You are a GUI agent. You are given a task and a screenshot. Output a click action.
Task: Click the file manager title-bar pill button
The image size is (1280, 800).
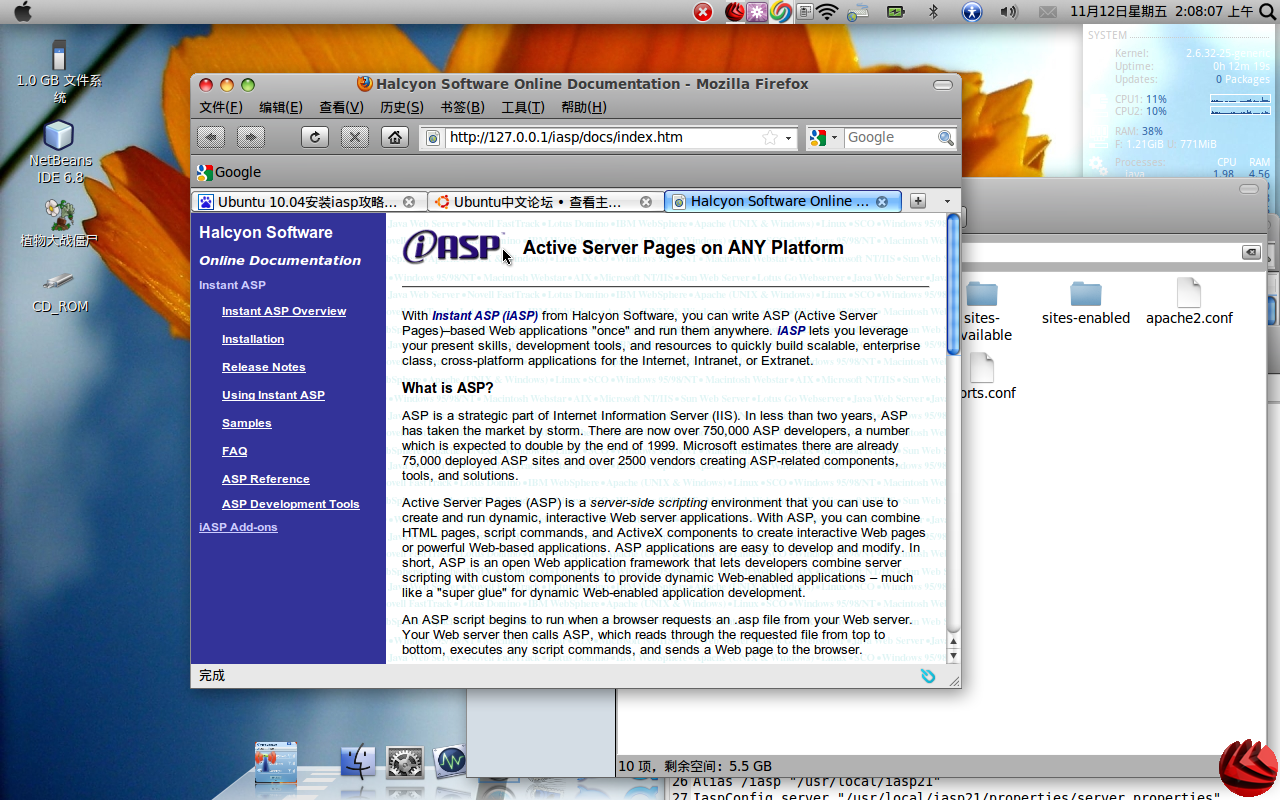pos(1248,188)
